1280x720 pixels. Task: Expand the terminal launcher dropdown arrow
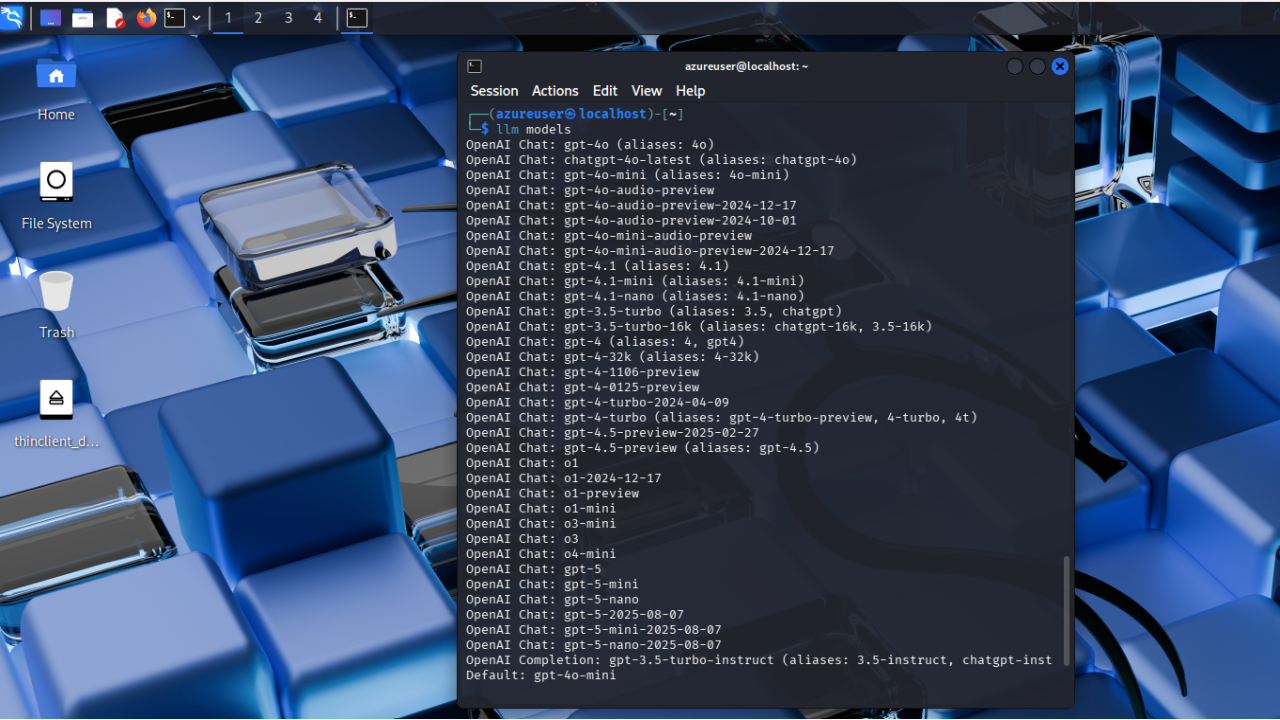pos(196,18)
